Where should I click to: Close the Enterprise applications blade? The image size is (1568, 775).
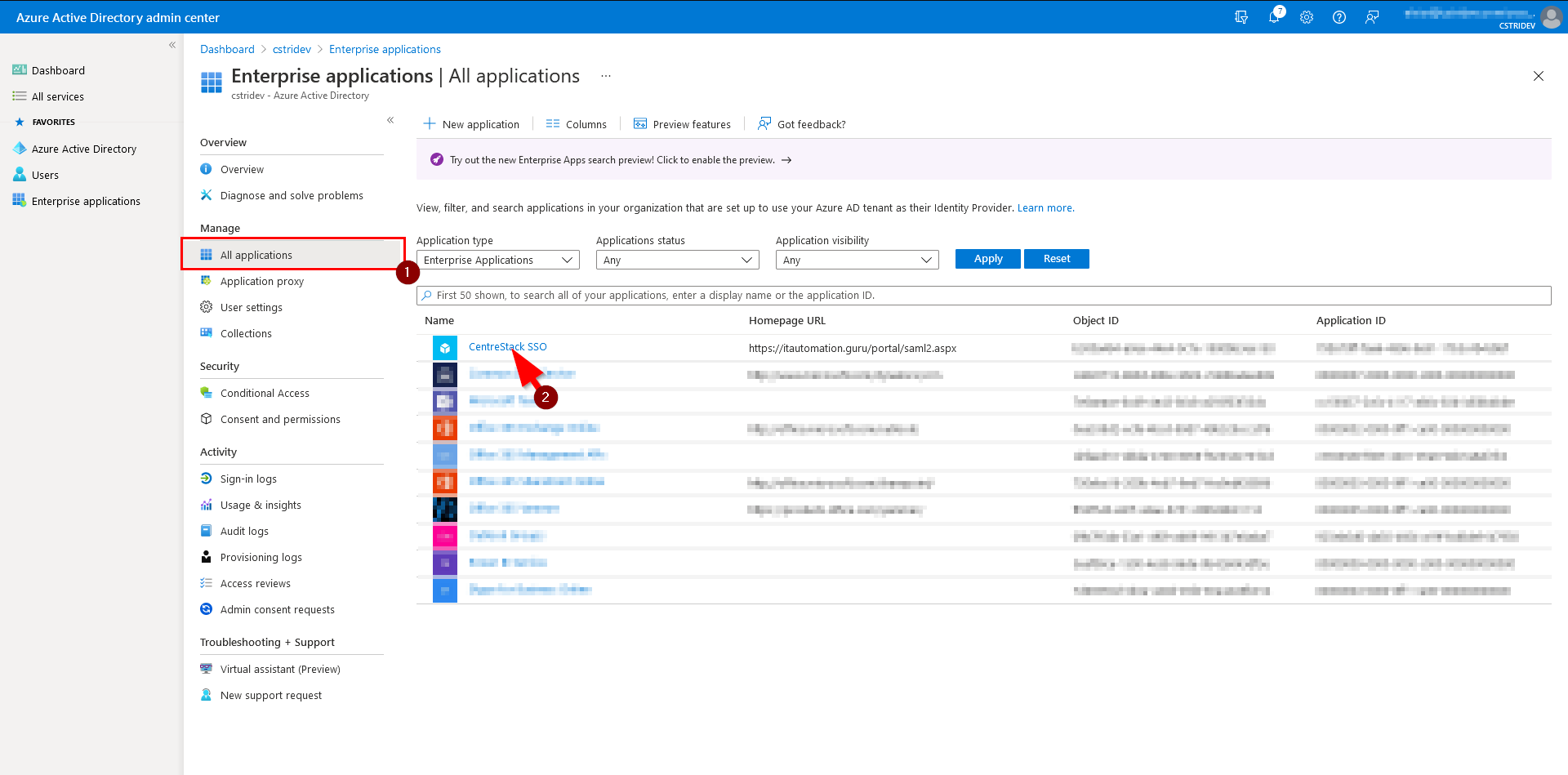(1539, 76)
